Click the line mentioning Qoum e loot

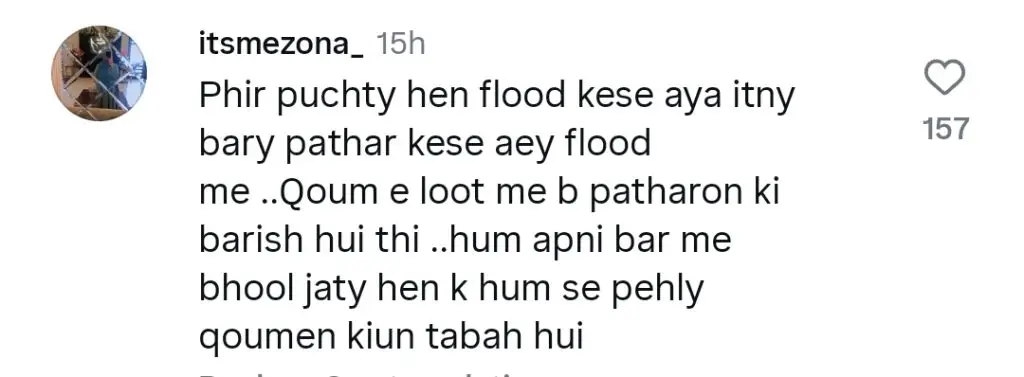(x=490, y=193)
